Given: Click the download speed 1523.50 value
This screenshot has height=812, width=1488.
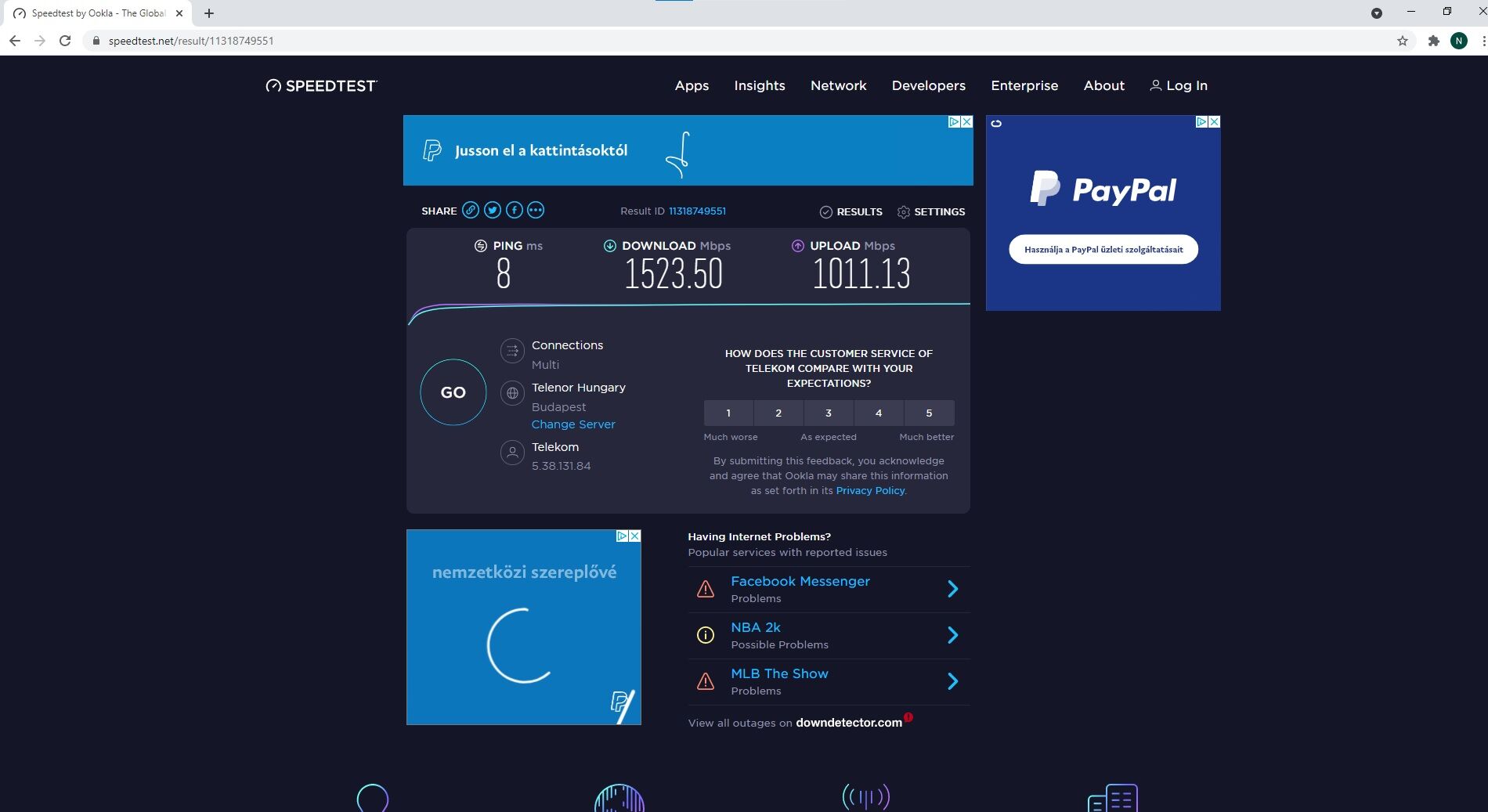Looking at the screenshot, I should point(674,274).
